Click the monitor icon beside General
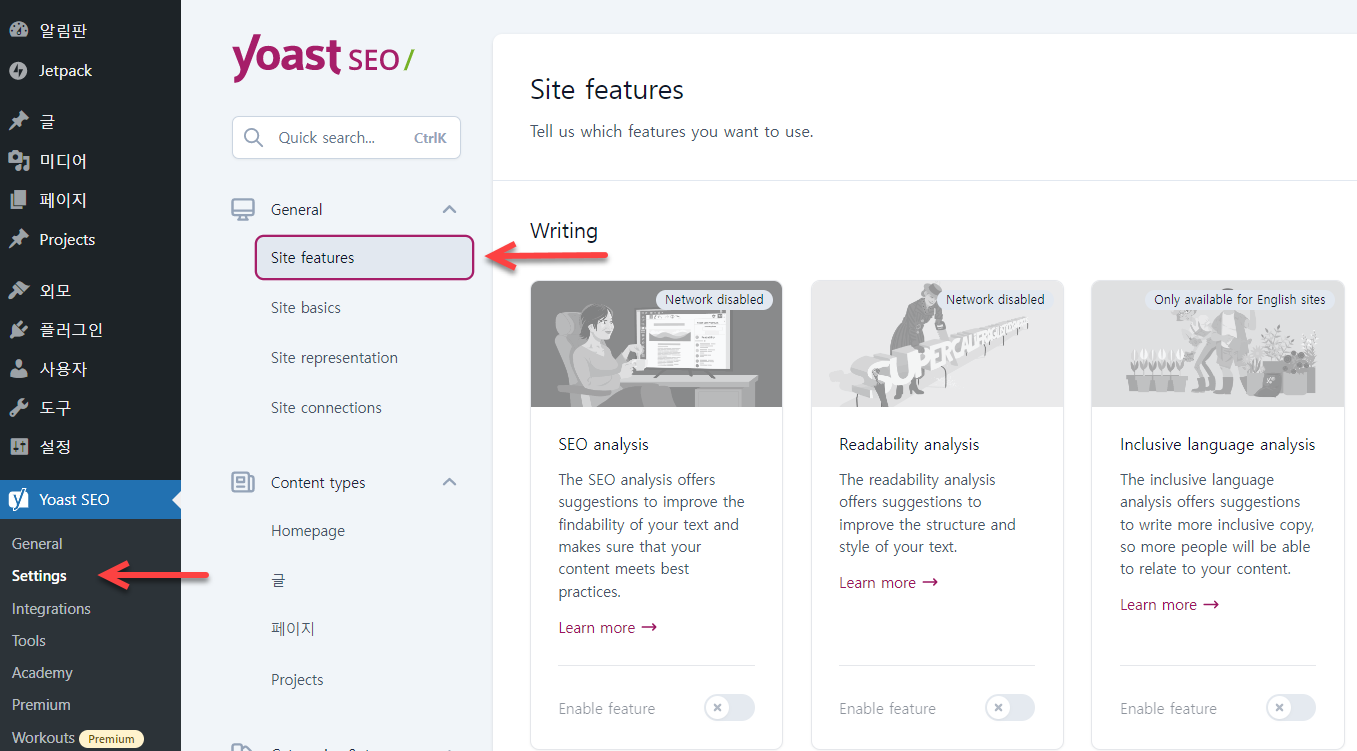The height and width of the screenshot is (751, 1357). point(242,209)
